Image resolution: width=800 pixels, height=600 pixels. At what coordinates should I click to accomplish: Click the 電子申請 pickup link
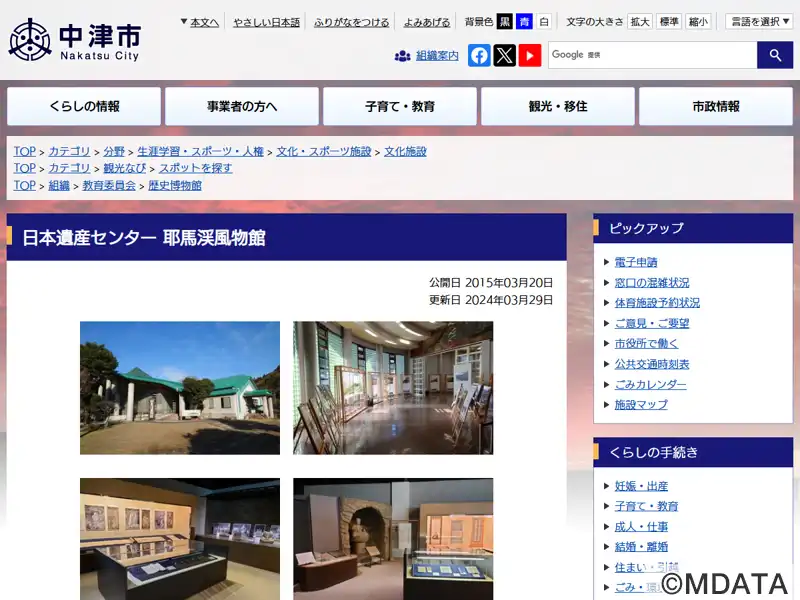[636, 262]
